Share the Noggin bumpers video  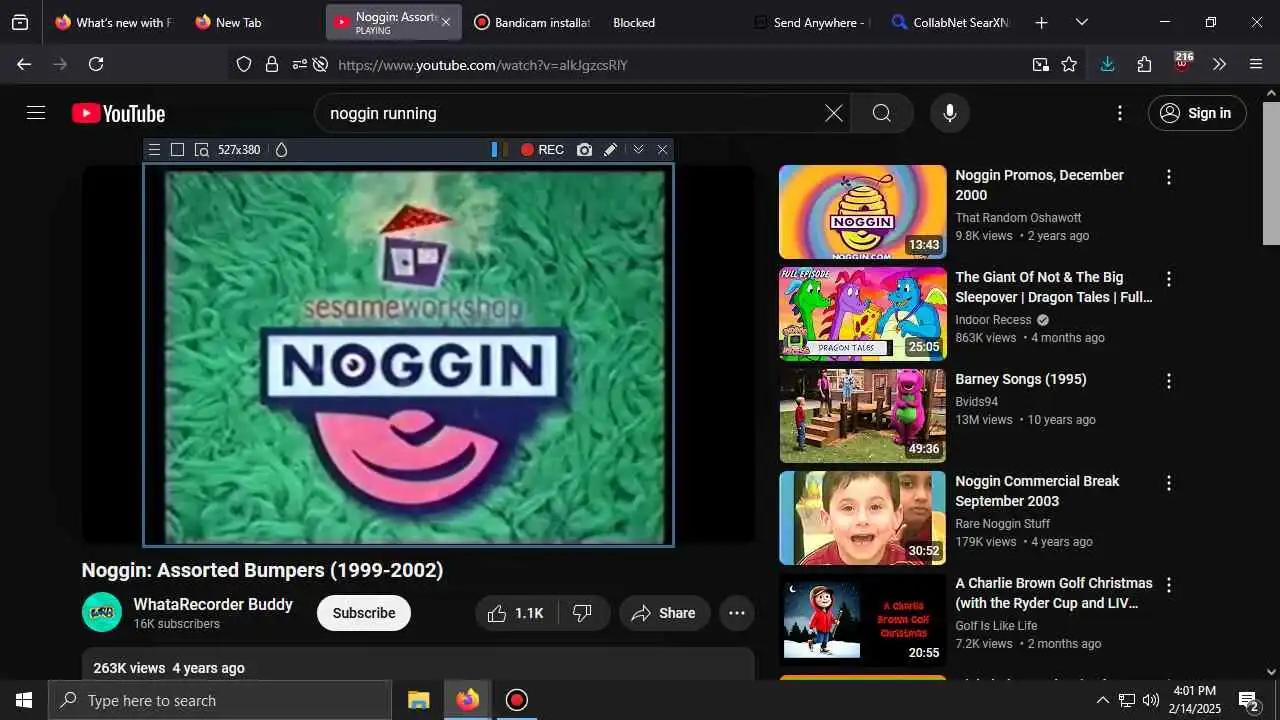tap(664, 613)
